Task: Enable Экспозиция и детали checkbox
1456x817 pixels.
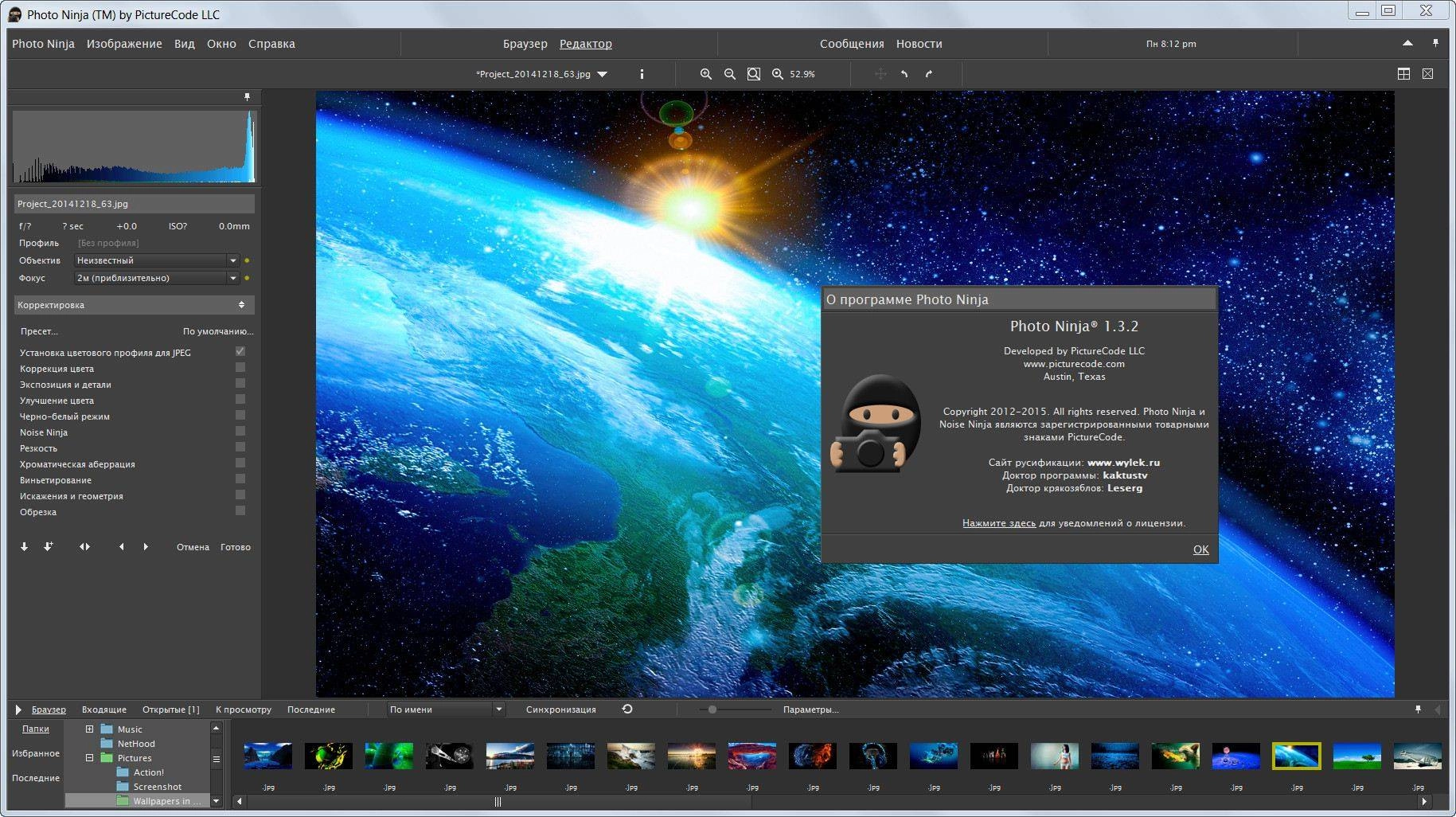Action: (240, 384)
